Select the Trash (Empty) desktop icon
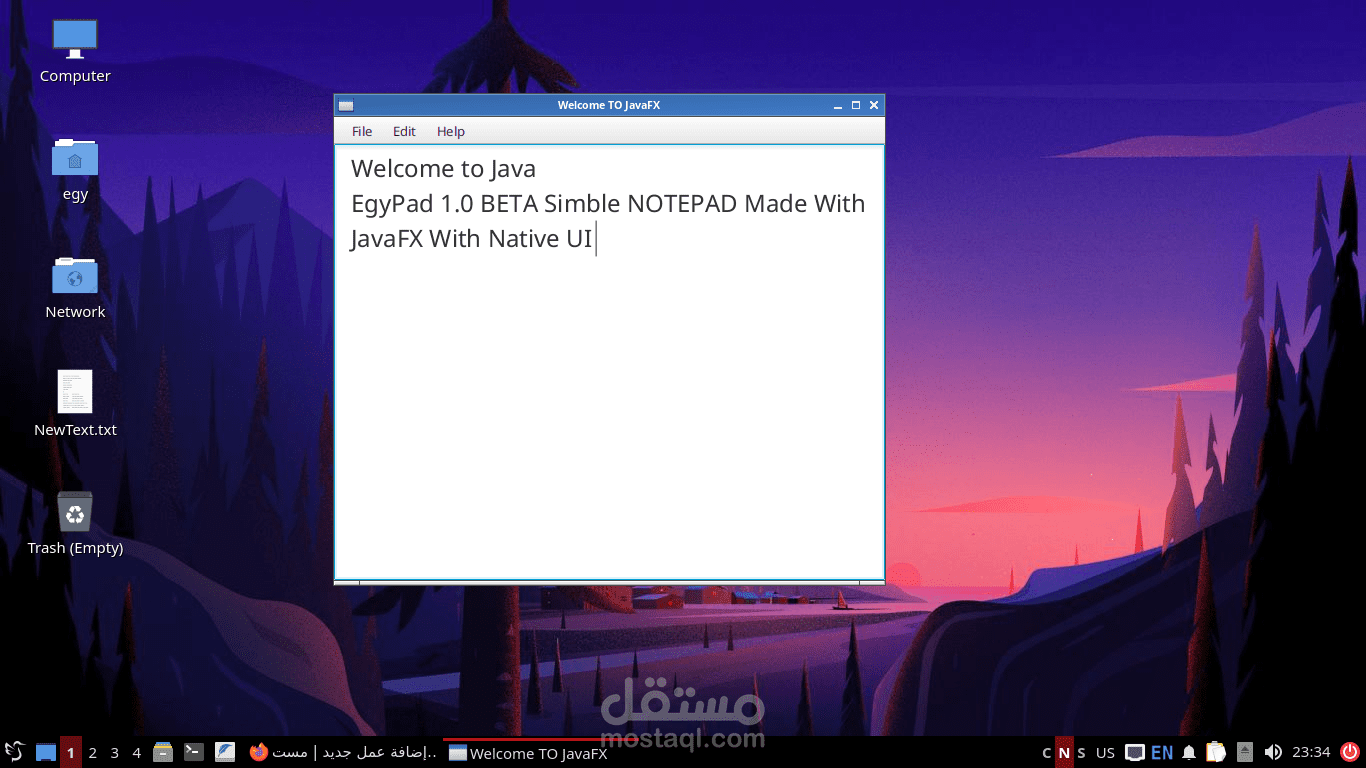1366x768 pixels. point(75,522)
